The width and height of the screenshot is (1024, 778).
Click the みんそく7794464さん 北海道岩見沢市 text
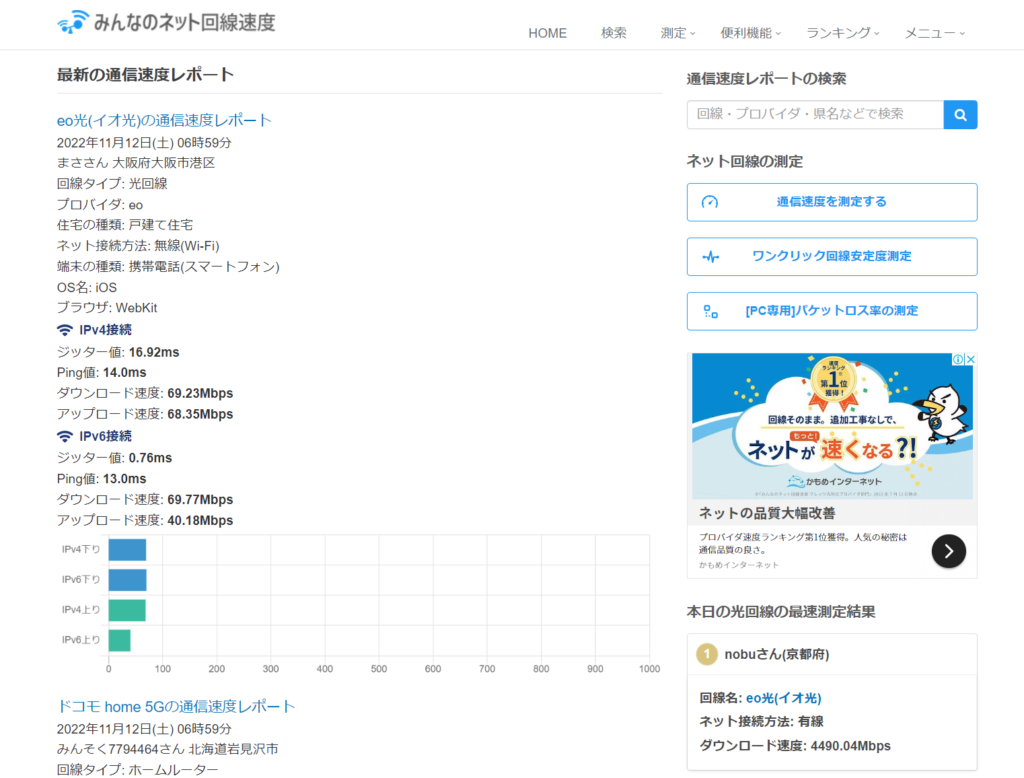coord(167,749)
